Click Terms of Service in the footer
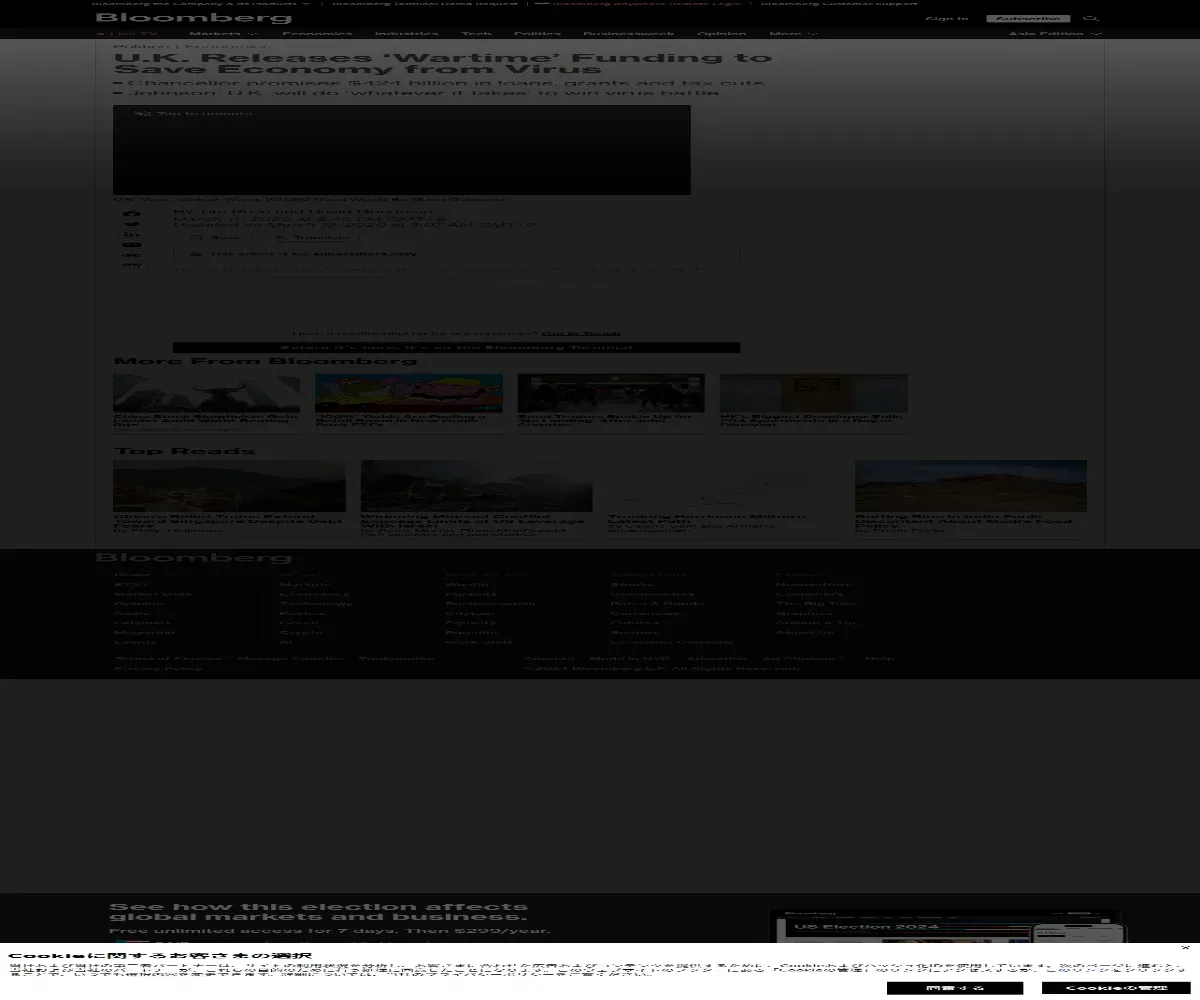The width and height of the screenshot is (1200, 1000). [x=168, y=659]
